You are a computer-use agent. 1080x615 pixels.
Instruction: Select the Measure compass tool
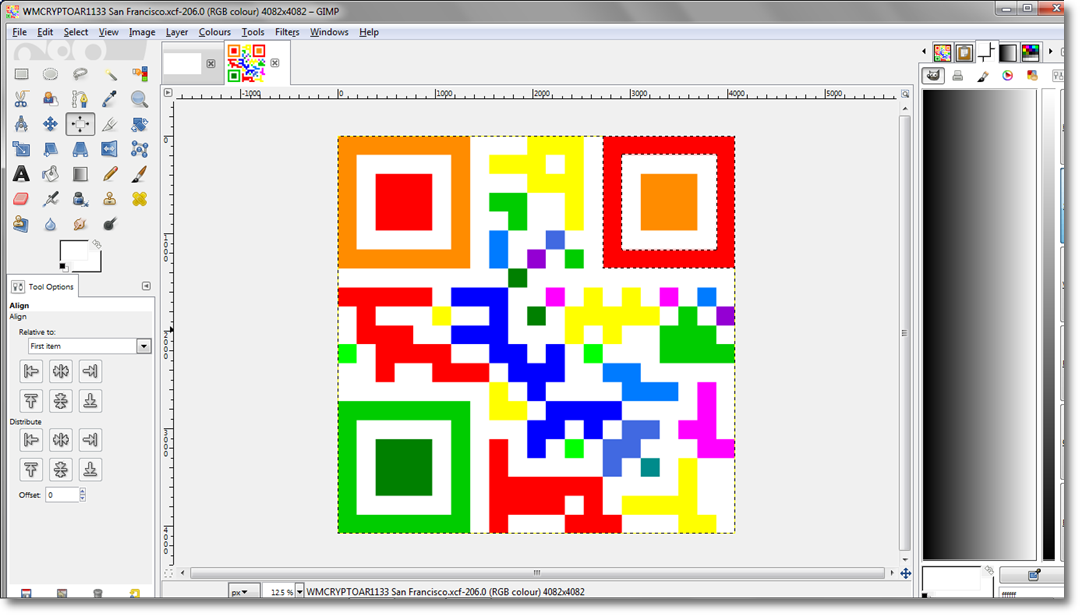(x=21, y=124)
